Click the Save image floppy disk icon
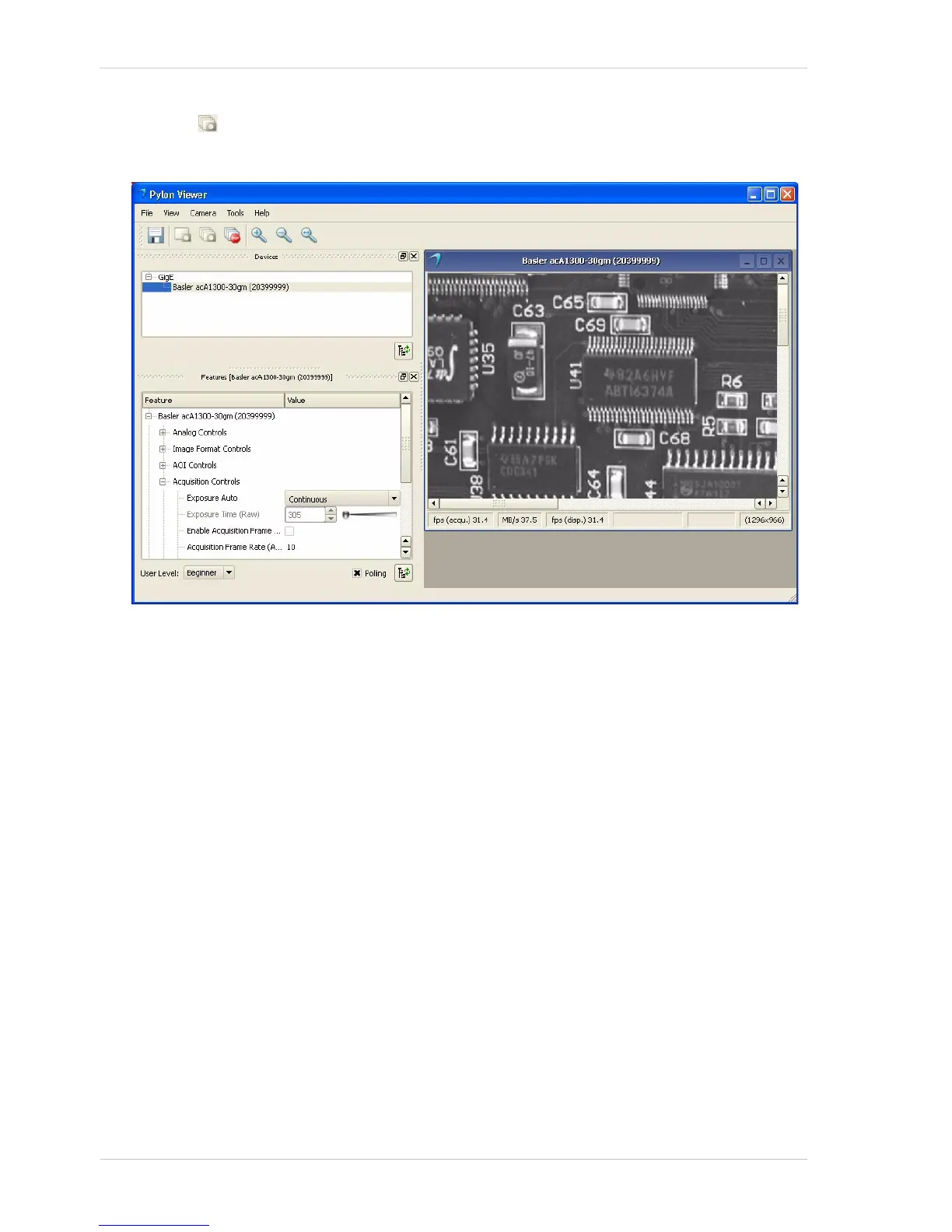This screenshot has width=952, height=1232. (156, 235)
